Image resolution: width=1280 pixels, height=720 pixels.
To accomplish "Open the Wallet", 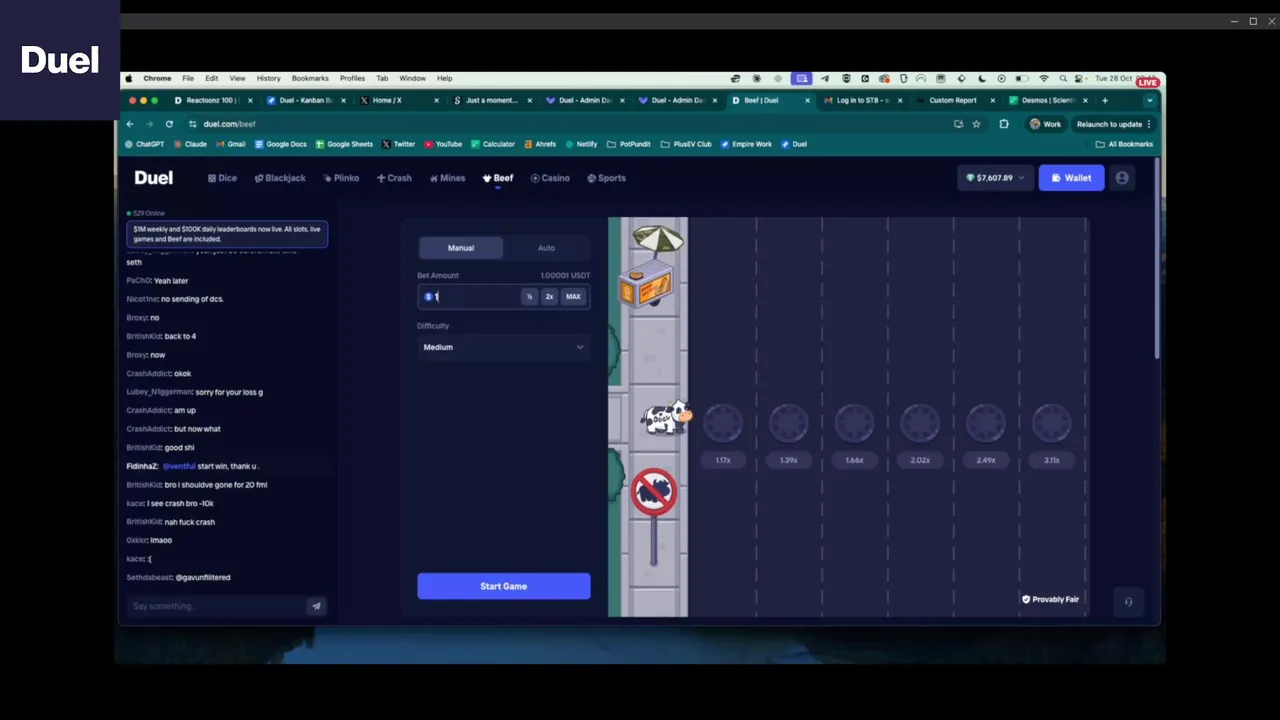I will 1071,178.
